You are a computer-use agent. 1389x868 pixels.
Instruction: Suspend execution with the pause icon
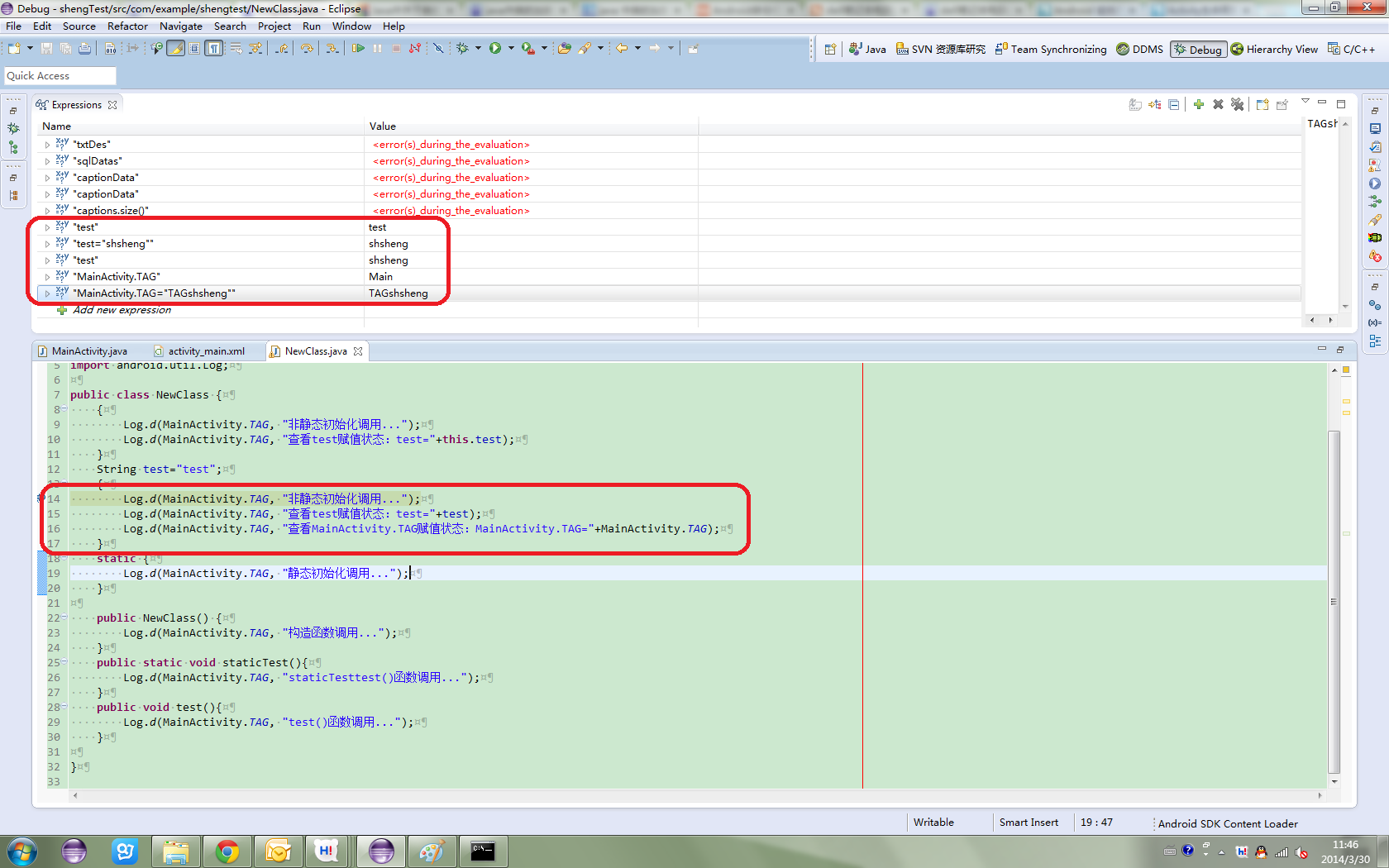pos(377,48)
